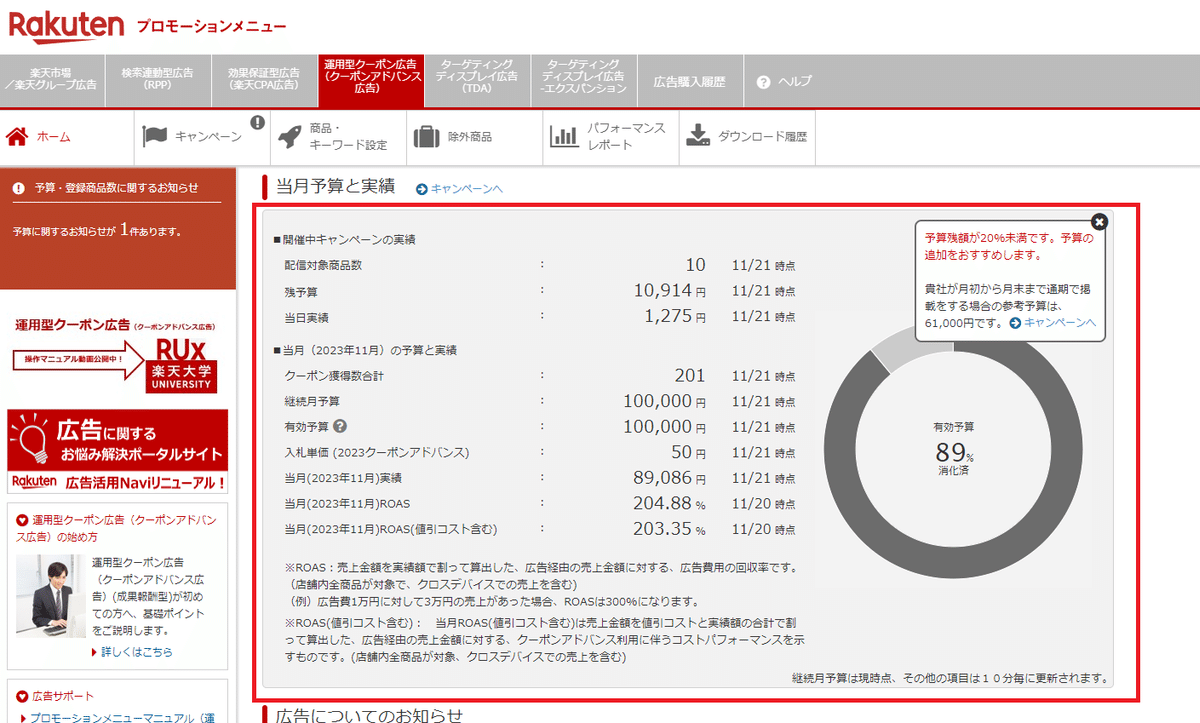Click the 操作マニュアル動画公開中 banner
The image size is (1200, 723).
click(x=77, y=360)
